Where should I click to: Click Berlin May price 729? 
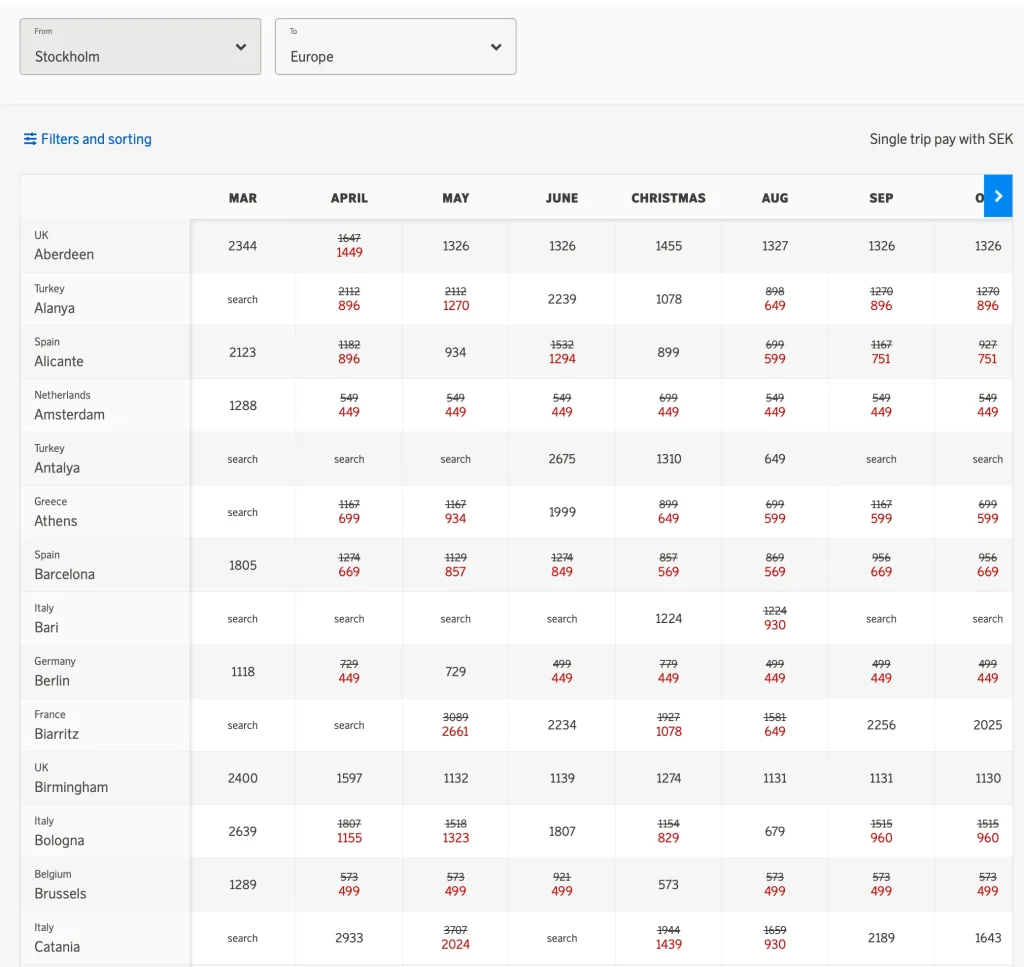coord(456,672)
